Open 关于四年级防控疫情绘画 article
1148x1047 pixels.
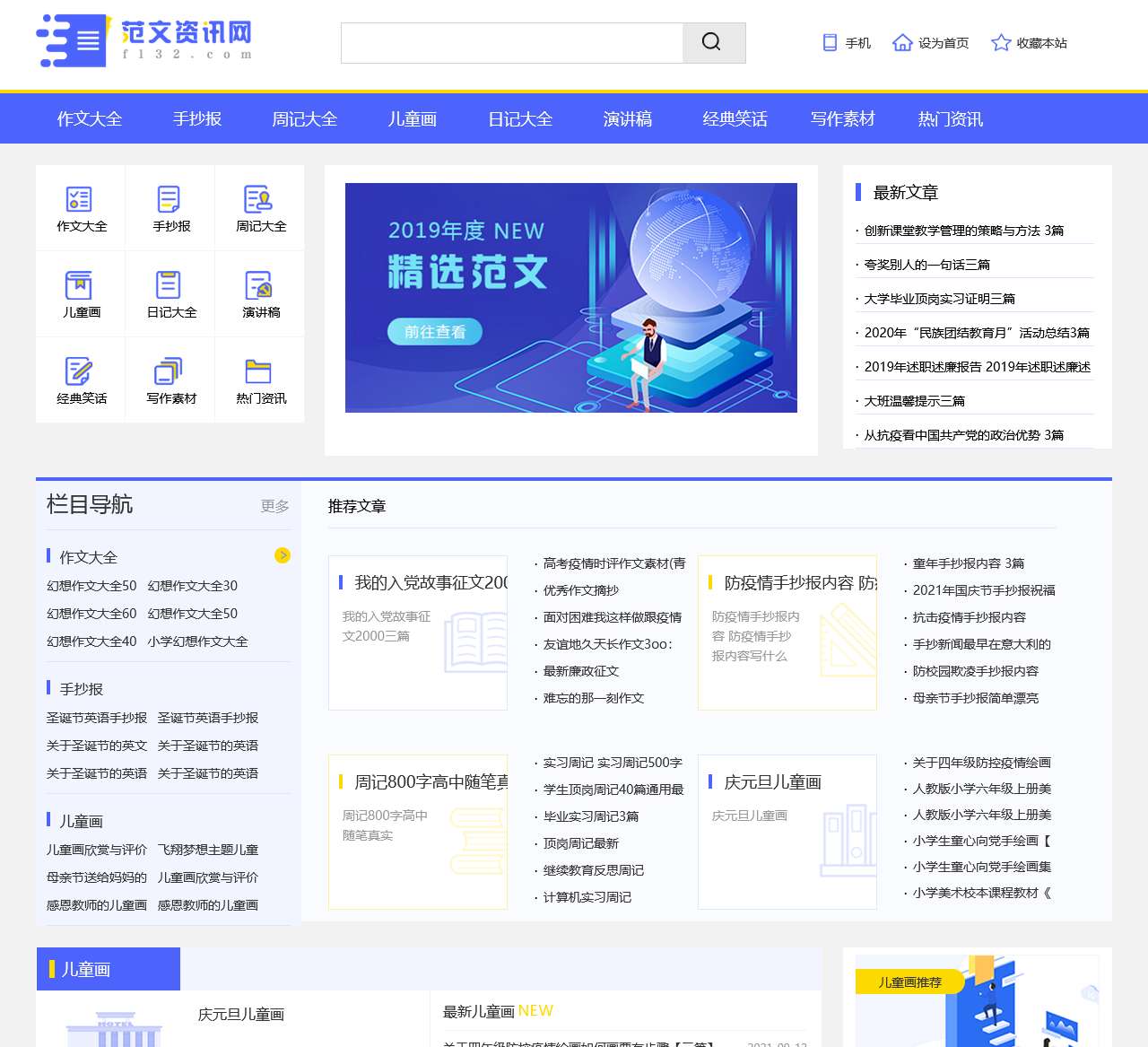pos(982,763)
